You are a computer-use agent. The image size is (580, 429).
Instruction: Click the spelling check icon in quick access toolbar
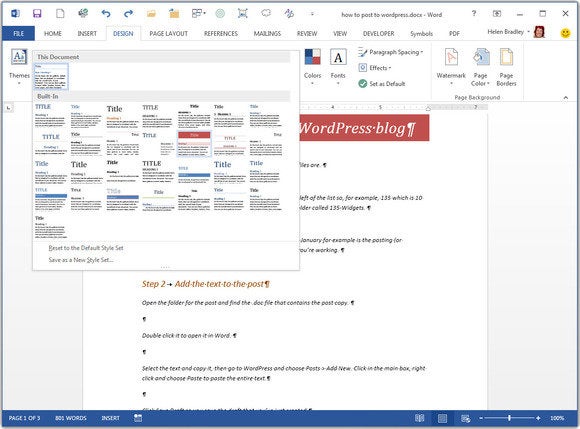click(x=289, y=14)
